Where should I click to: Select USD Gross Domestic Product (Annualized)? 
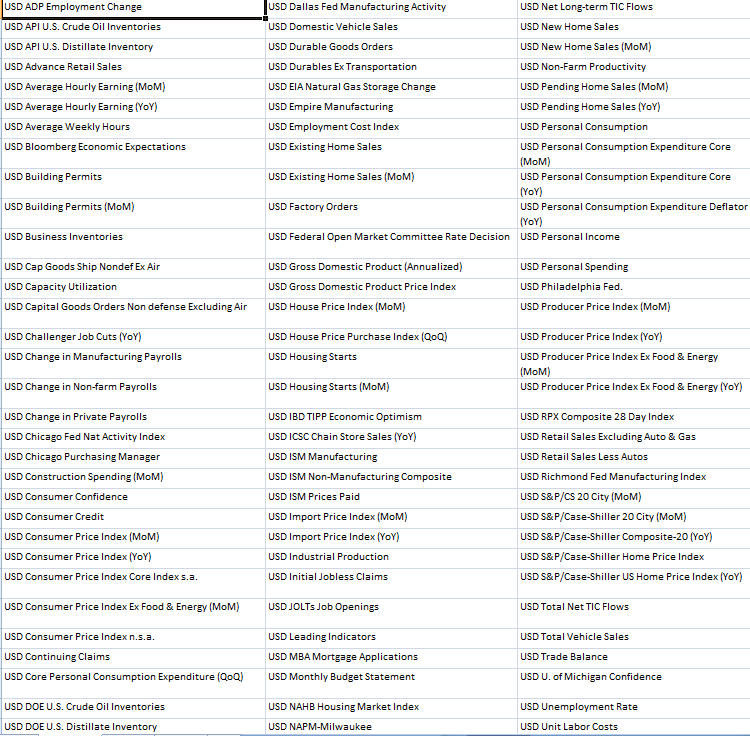(391, 268)
